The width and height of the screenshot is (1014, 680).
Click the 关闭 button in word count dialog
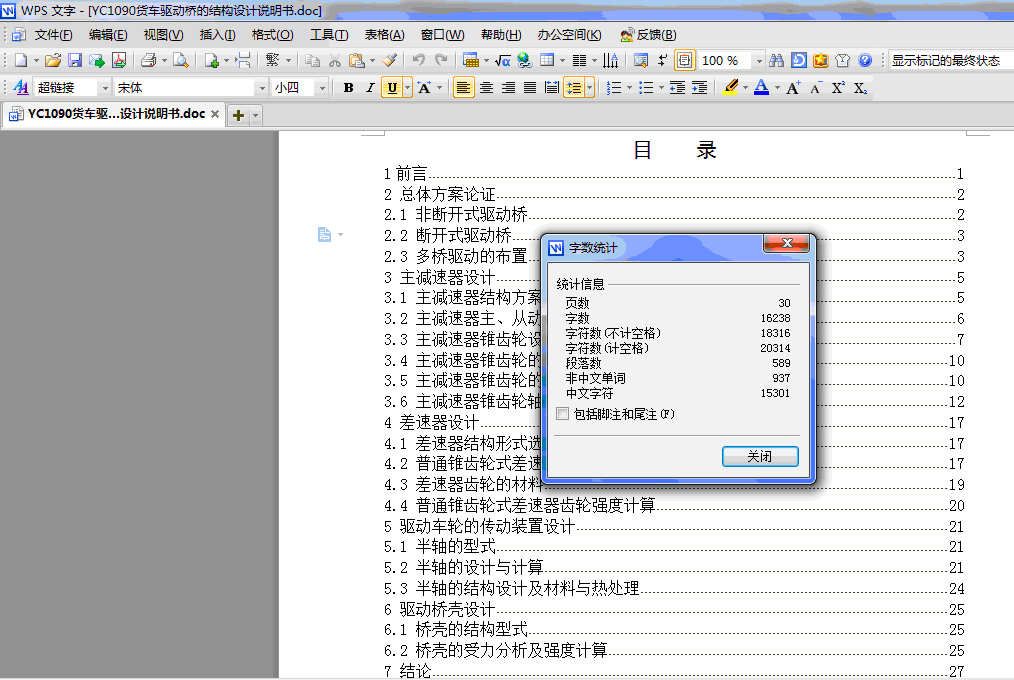pyautogui.click(x=760, y=456)
